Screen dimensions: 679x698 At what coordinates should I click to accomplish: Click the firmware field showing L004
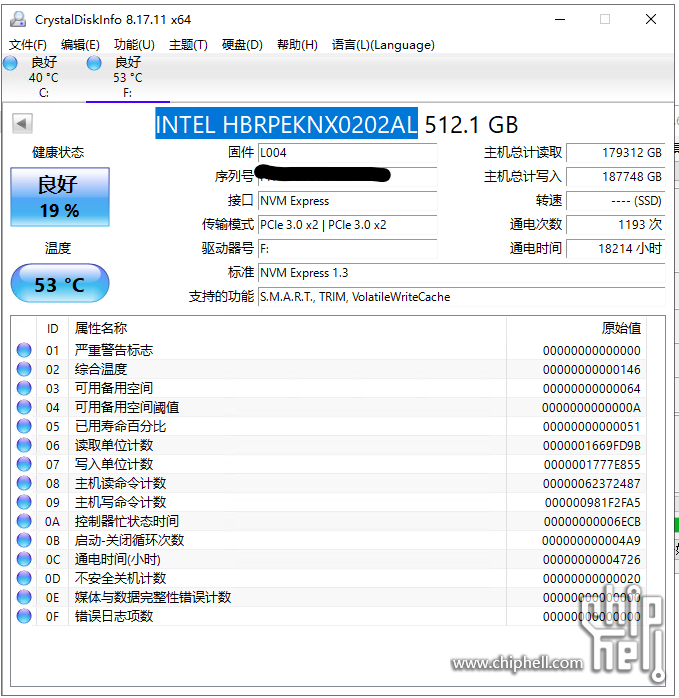(348, 153)
